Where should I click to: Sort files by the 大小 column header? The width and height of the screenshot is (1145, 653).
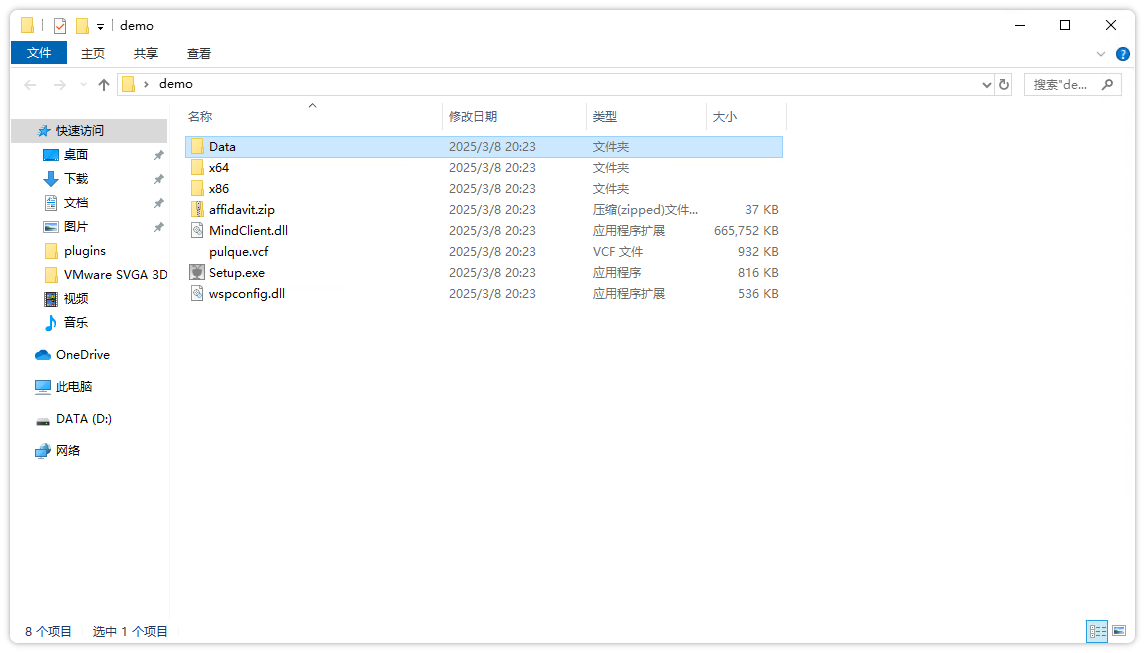[725, 117]
